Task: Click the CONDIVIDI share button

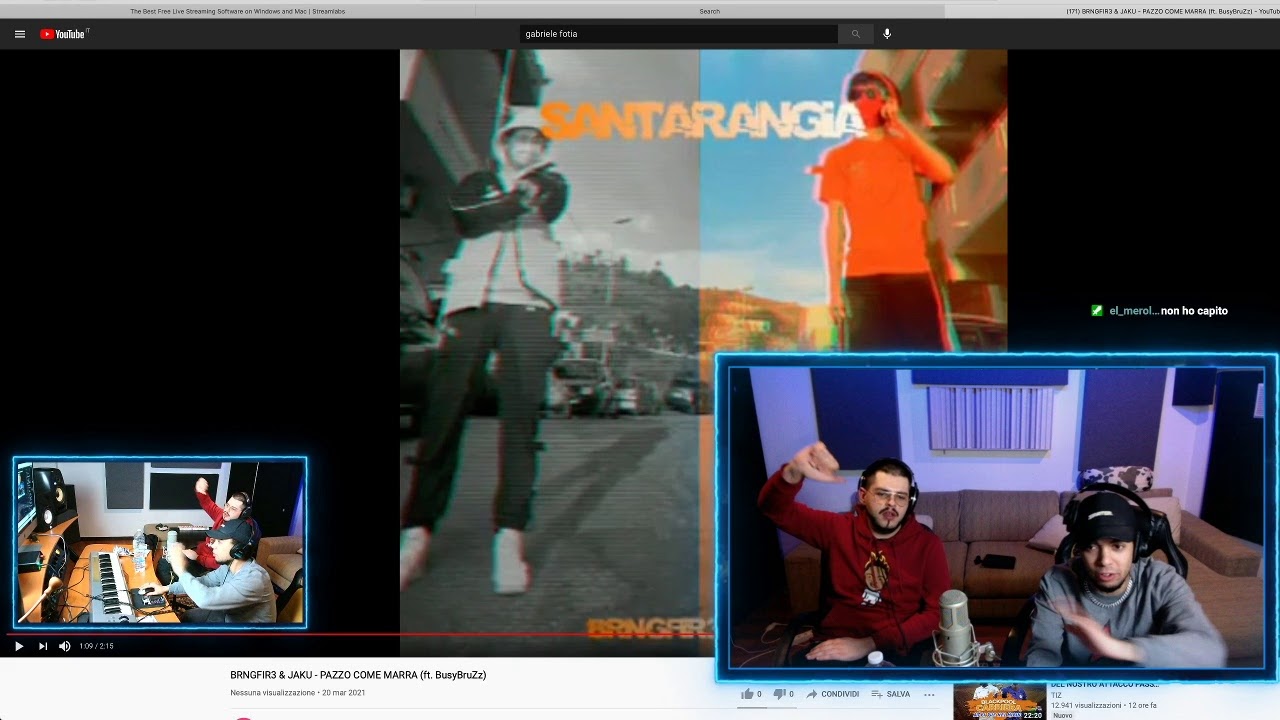Action: point(833,694)
